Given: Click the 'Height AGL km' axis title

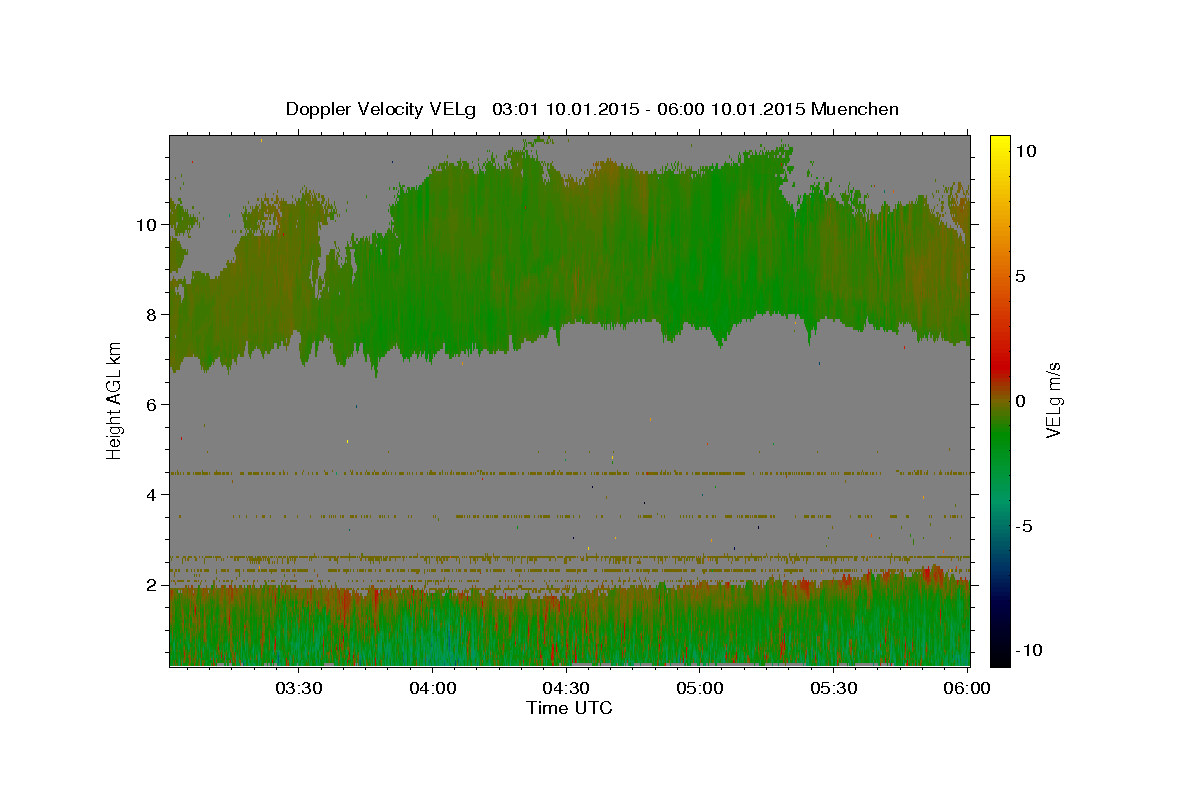Looking at the screenshot, I should pos(115,399).
